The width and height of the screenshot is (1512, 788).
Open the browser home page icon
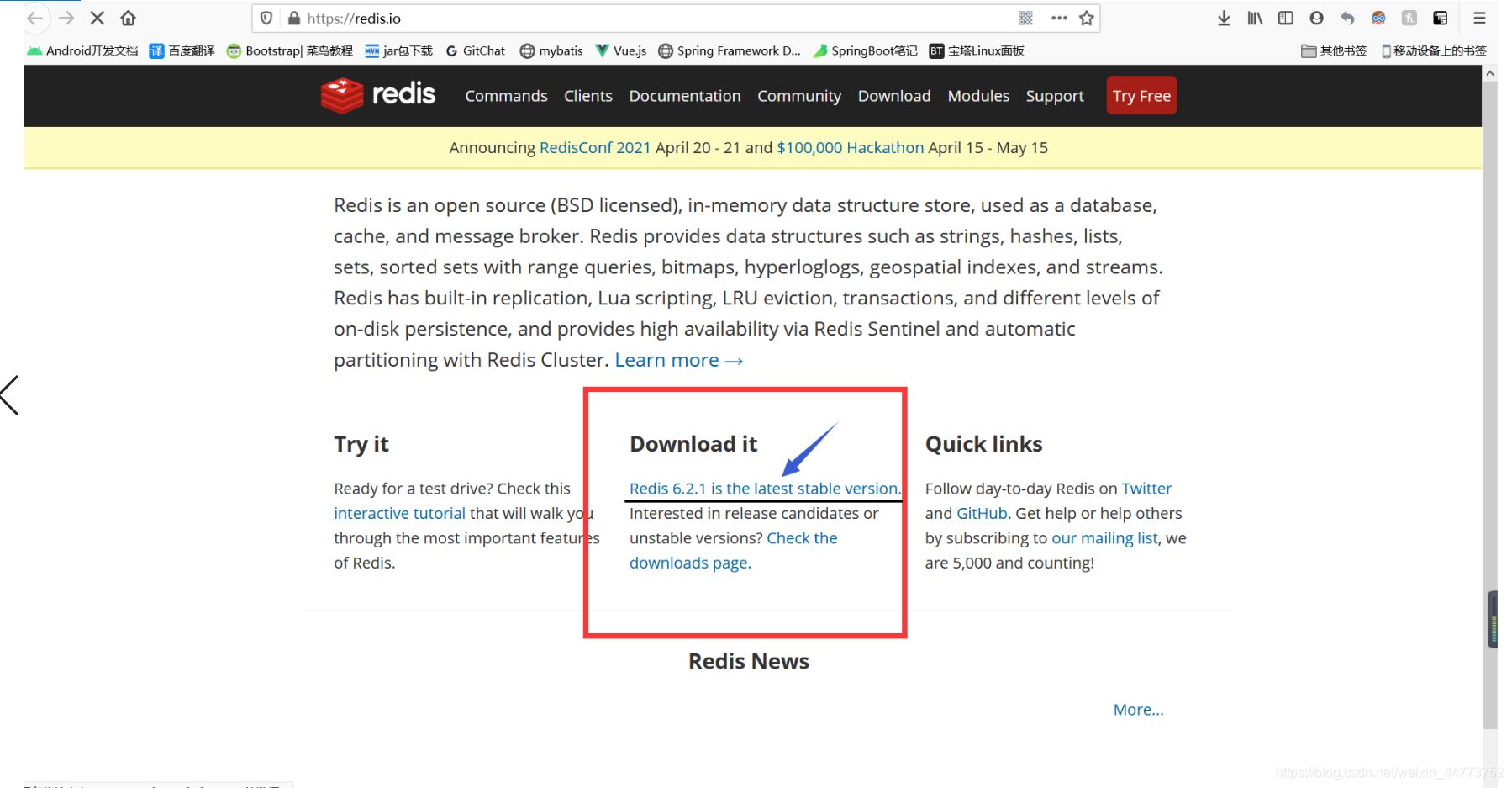(x=129, y=18)
